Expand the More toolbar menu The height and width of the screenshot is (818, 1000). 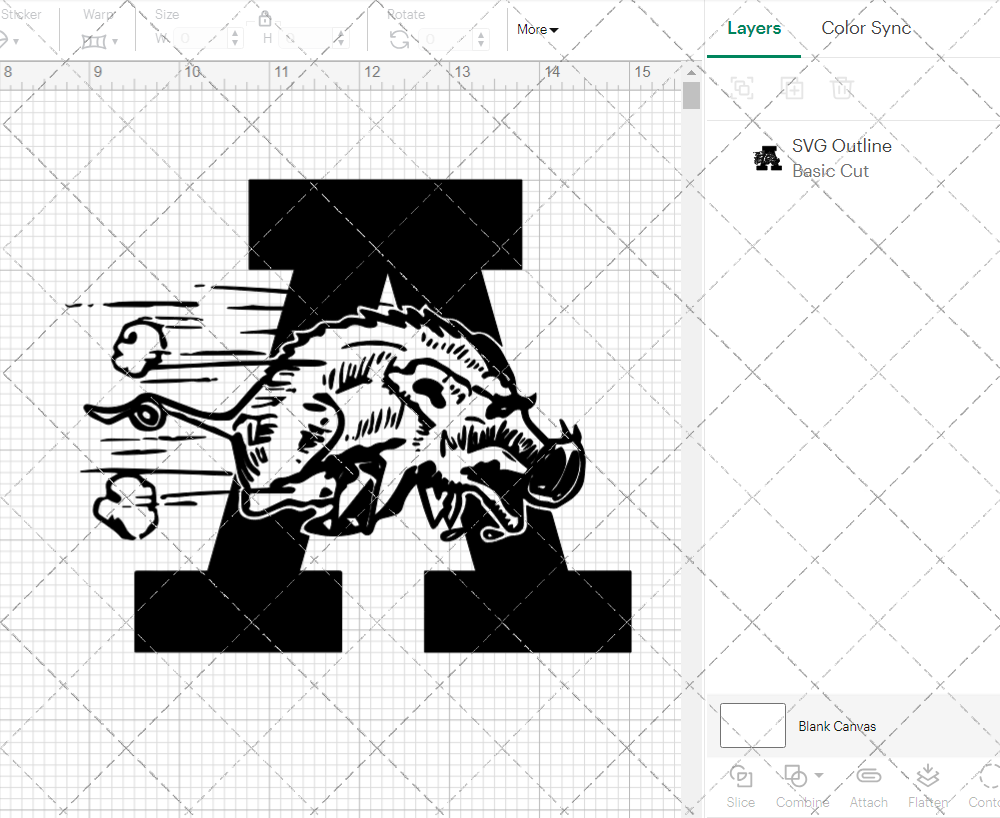click(x=537, y=30)
